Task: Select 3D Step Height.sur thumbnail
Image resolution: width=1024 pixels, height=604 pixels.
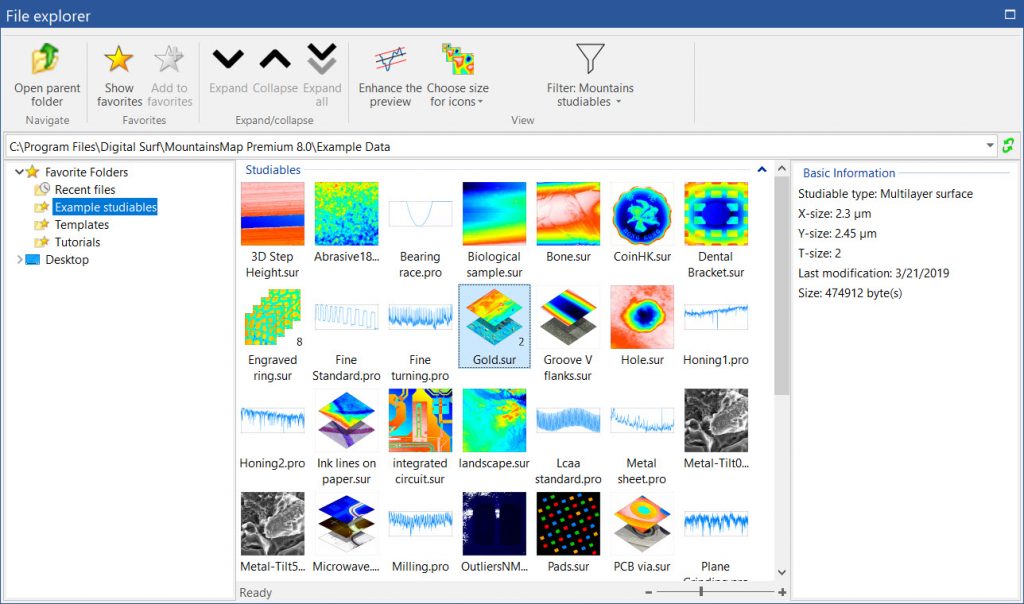Action: pyautogui.click(x=272, y=214)
